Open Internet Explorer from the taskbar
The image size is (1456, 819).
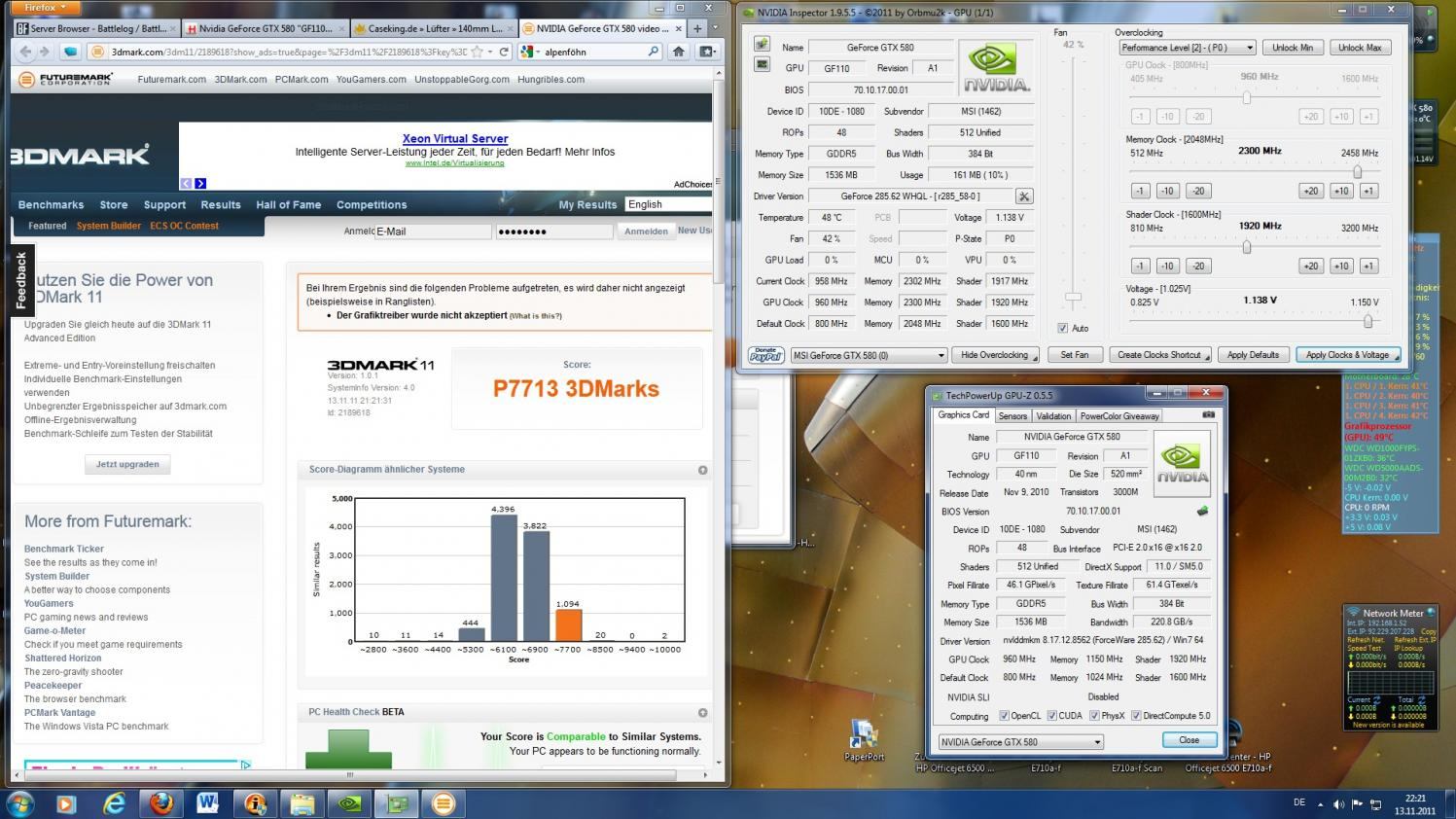115,803
